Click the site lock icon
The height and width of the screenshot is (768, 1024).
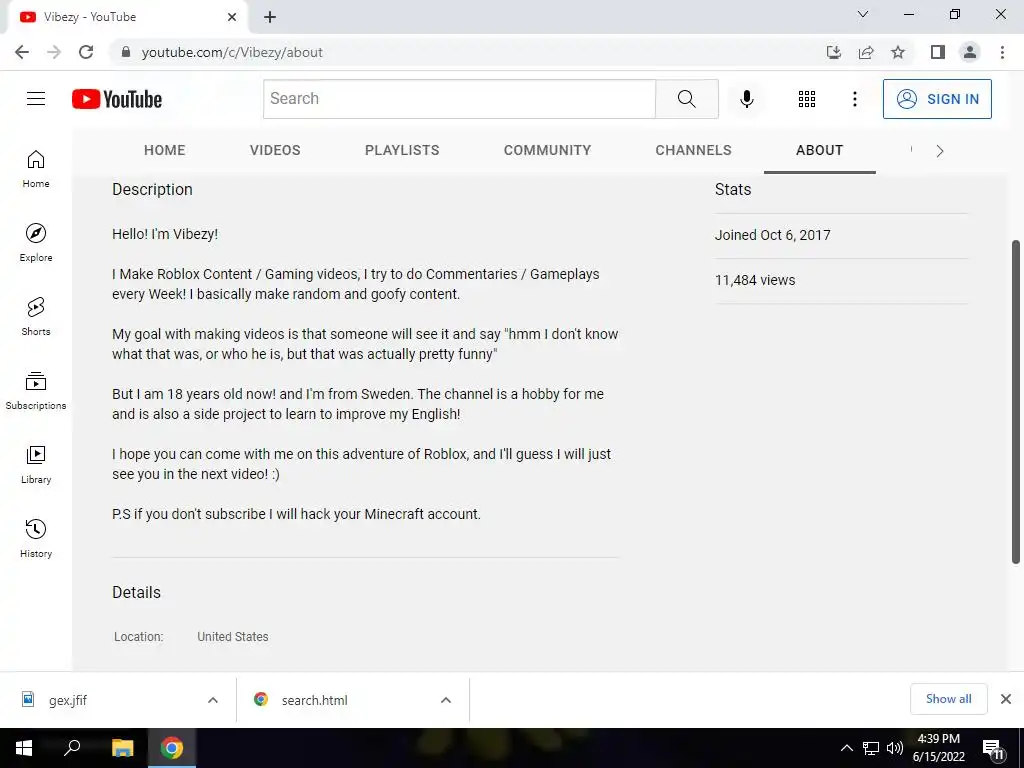[x=126, y=52]
